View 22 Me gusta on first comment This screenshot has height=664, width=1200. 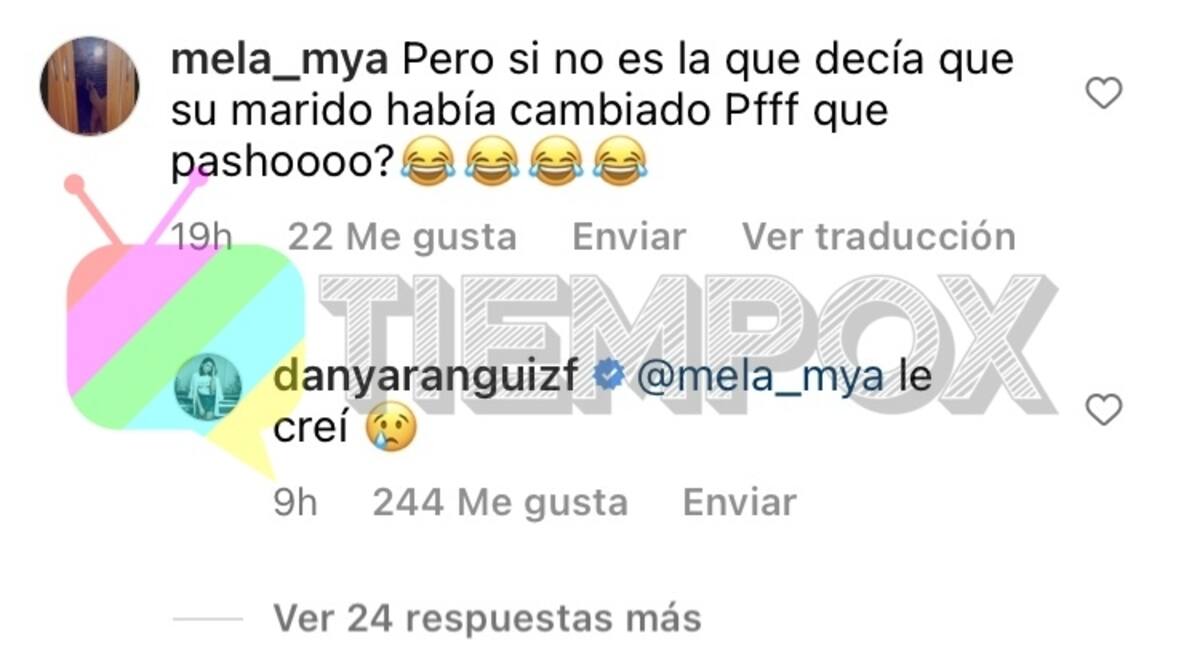point(402,237)
